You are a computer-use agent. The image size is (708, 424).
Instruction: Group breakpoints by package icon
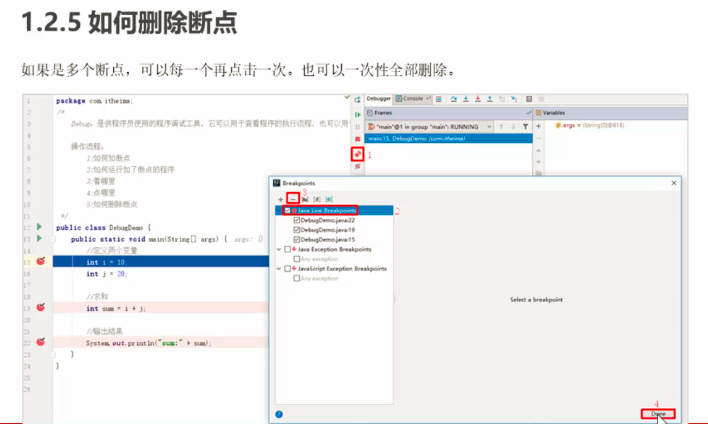click(305, 199)
